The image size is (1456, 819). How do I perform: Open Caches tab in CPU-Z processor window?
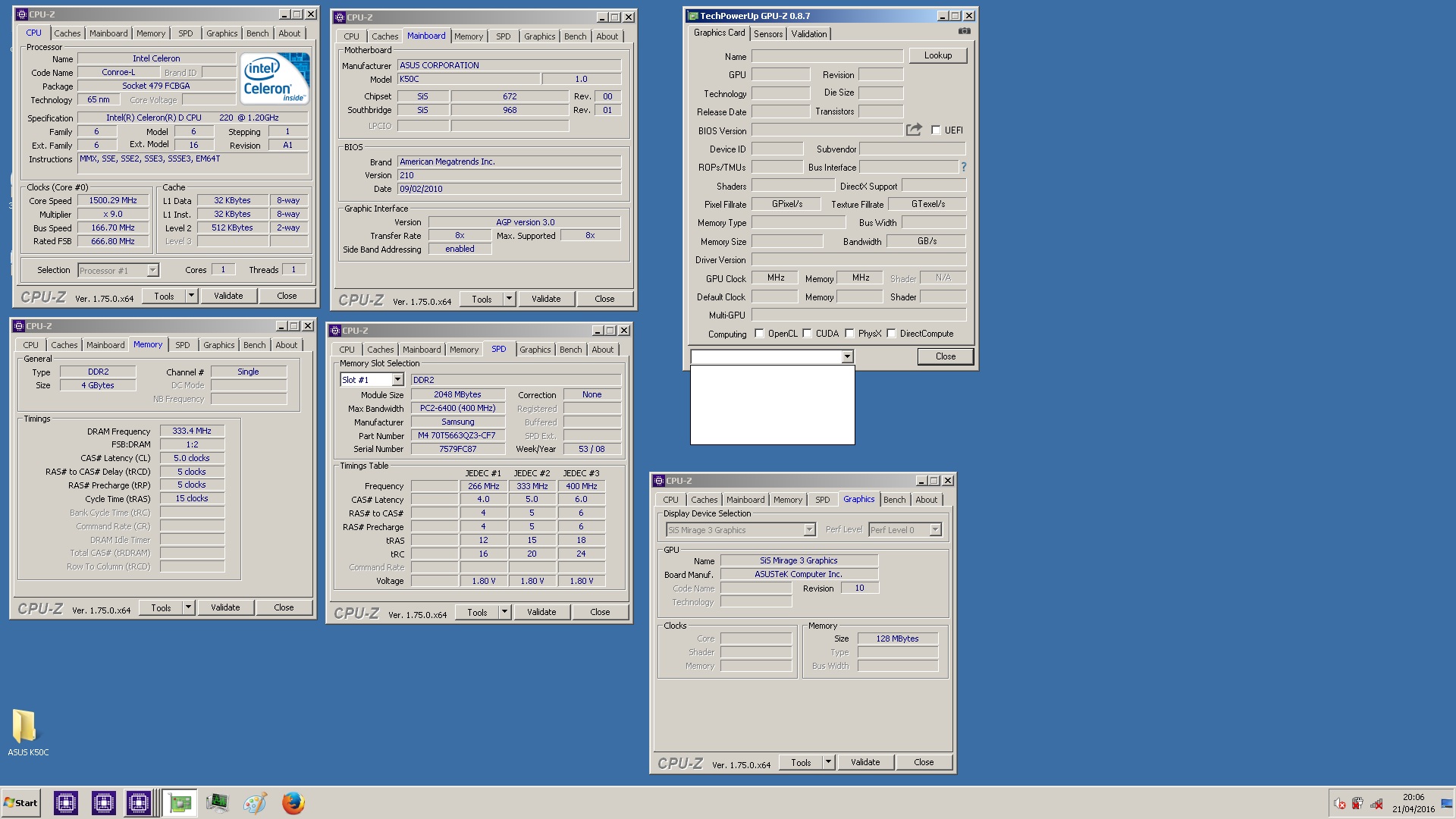[67, 33]
